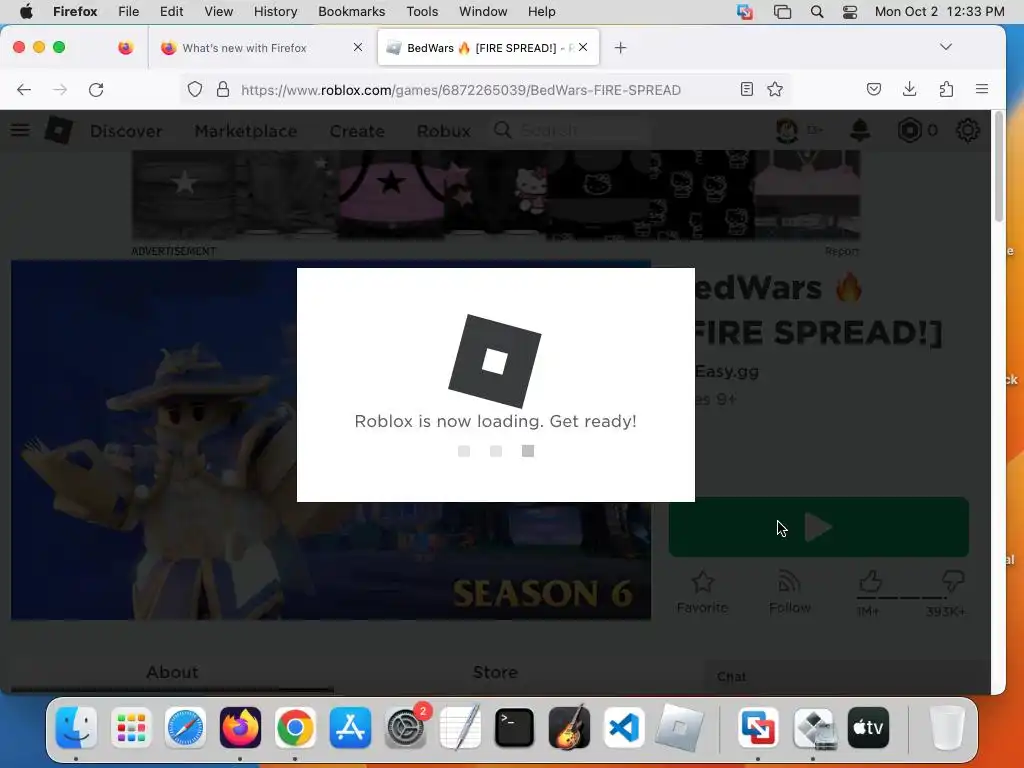Open the Roblox hamburger side menu

coord(20,130)
